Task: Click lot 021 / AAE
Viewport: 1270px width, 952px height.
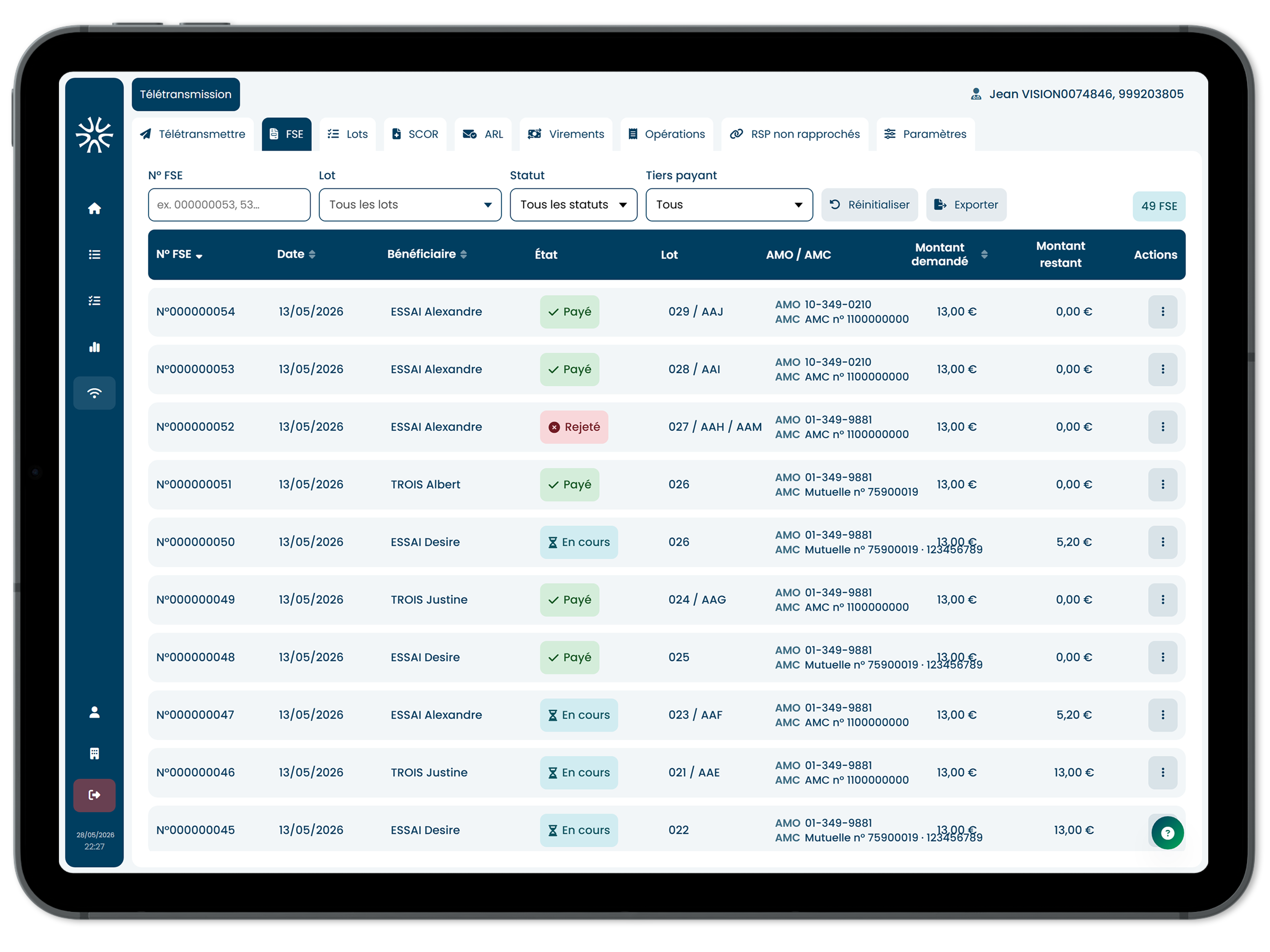Action: tap(694, 772)
